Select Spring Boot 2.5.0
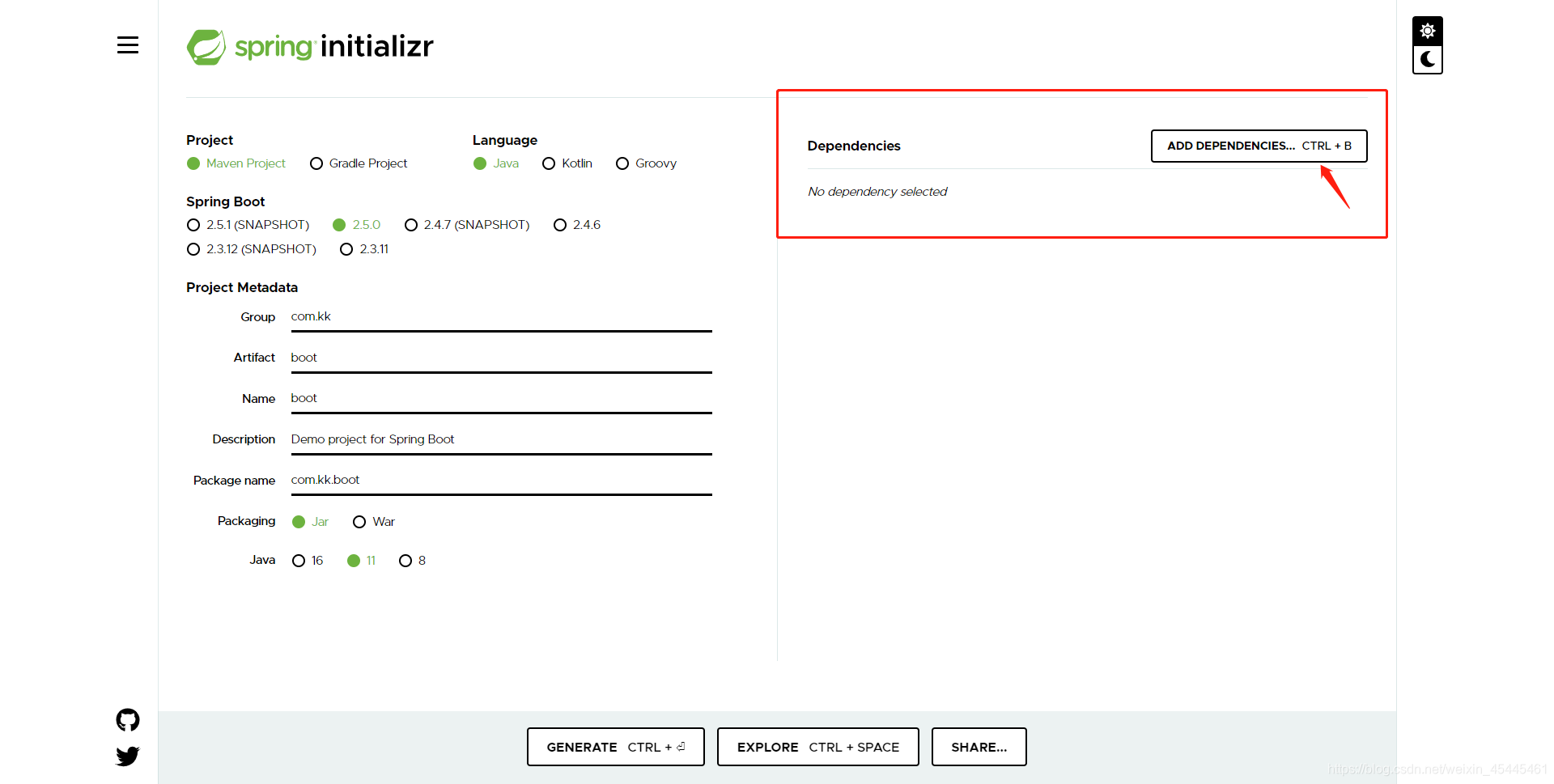1554x784 pixels. tap(356, 225)
